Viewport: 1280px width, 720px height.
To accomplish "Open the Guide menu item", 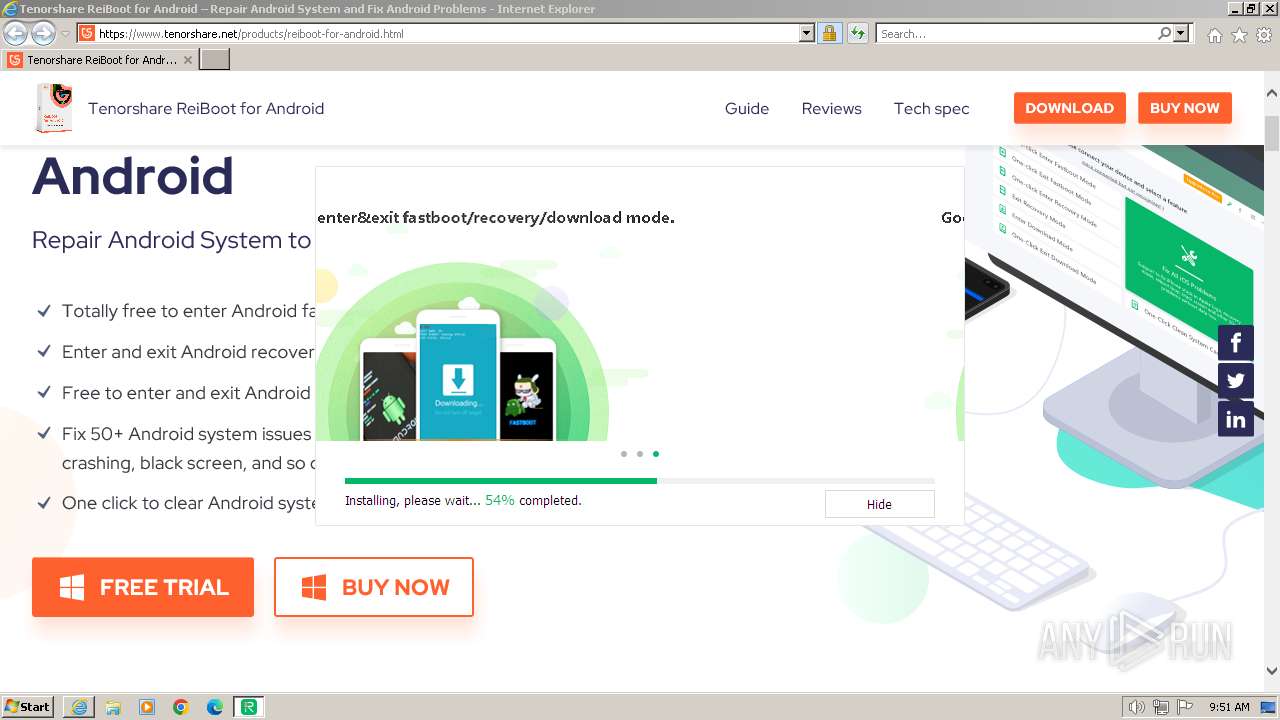I will (747, 108).
